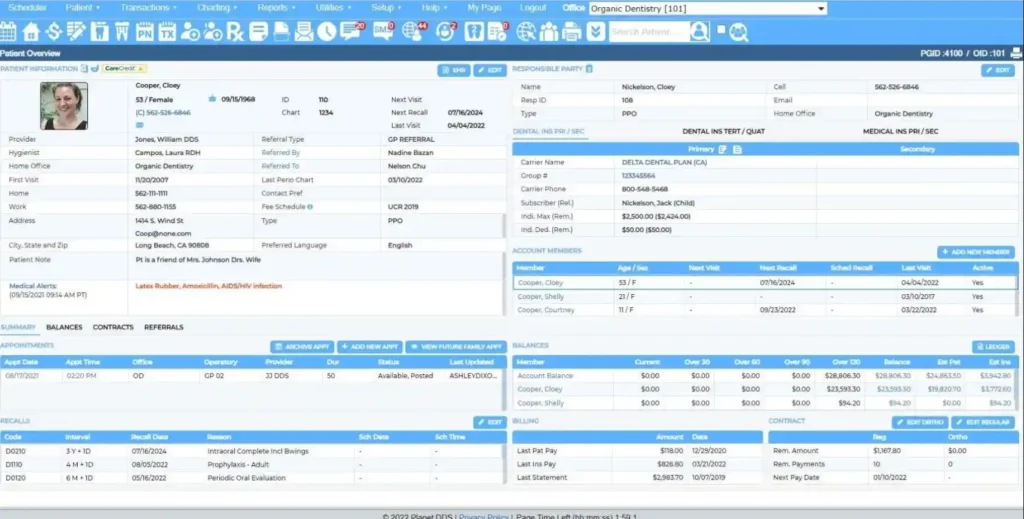Click group number 123345564 link

pos(638,176)
